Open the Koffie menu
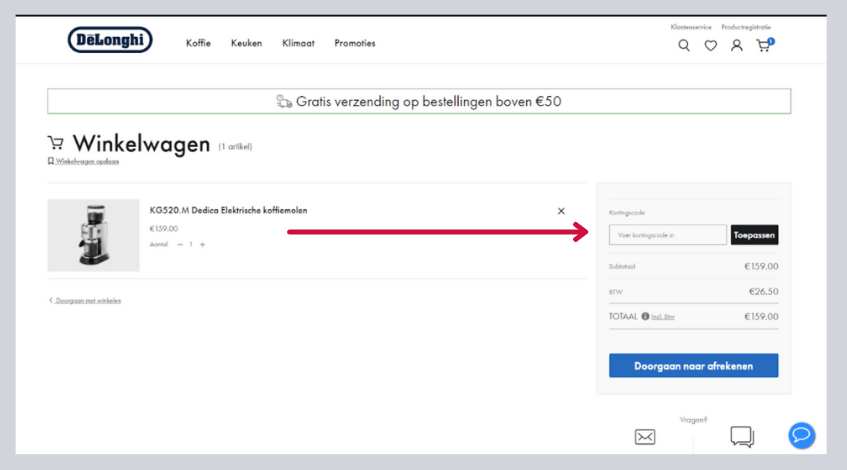The height and width of the screenshot is (470, 847). tap(198, 44)
